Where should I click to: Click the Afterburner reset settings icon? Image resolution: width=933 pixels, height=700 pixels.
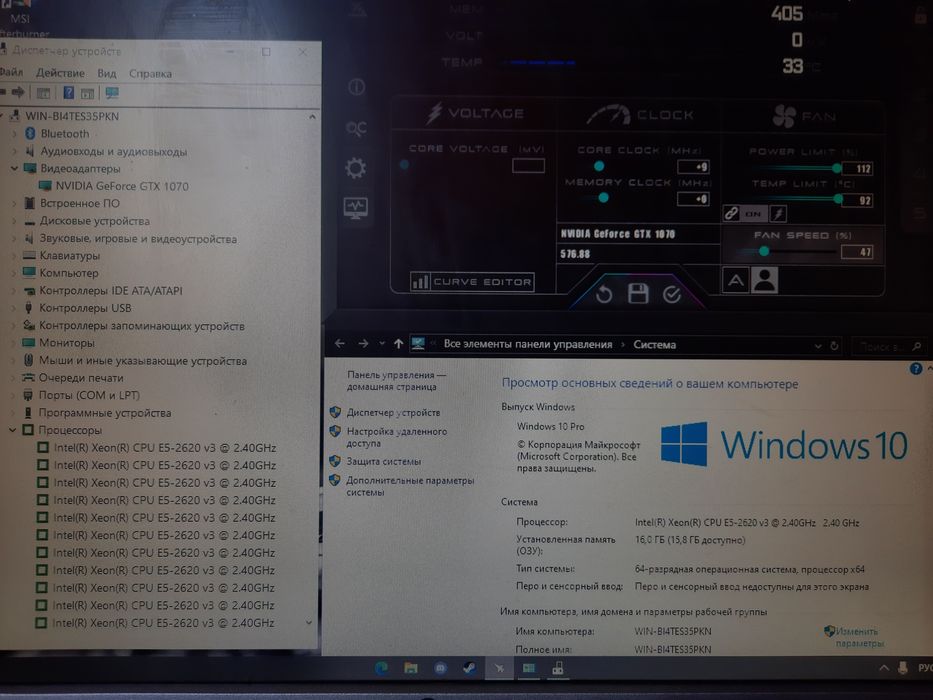[603, 294]
